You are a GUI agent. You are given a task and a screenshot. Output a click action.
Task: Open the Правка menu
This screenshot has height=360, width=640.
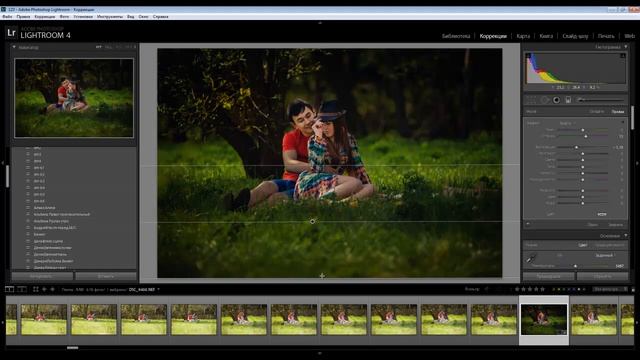click(x=23, y=17)
